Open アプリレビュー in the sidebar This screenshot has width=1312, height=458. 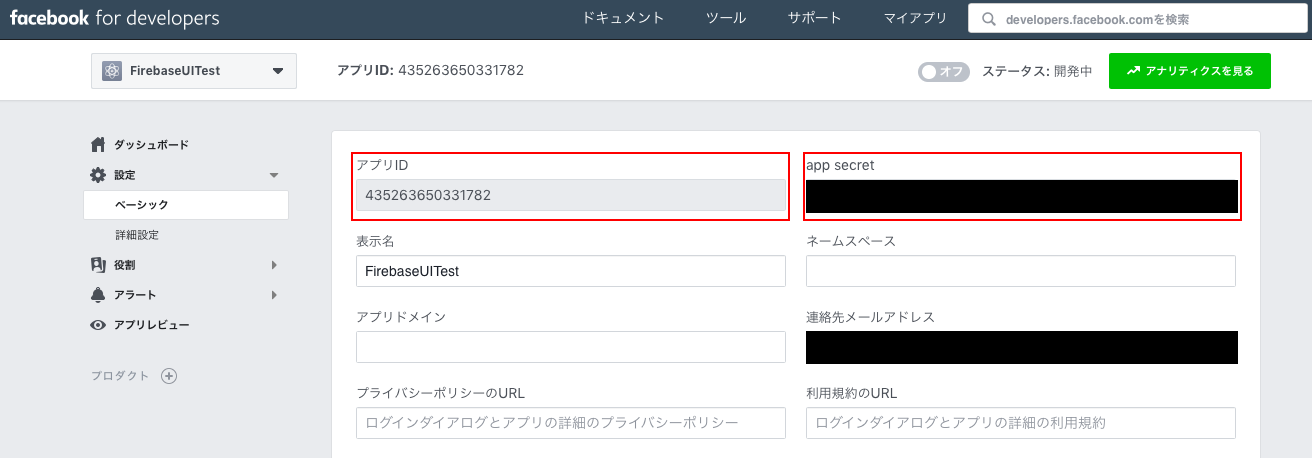tap(151, 325)
